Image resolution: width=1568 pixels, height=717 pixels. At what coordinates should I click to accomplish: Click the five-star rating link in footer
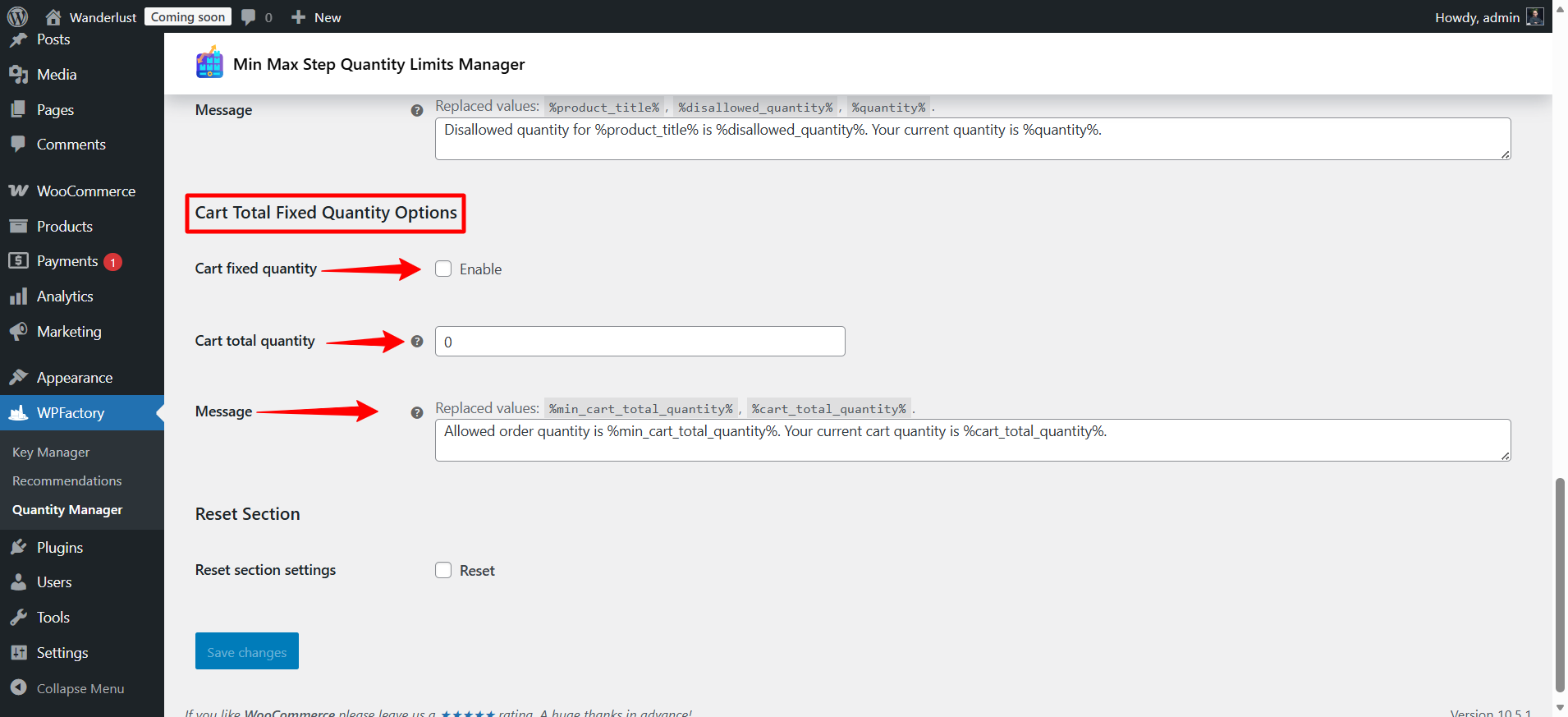[x=468, y=713]
